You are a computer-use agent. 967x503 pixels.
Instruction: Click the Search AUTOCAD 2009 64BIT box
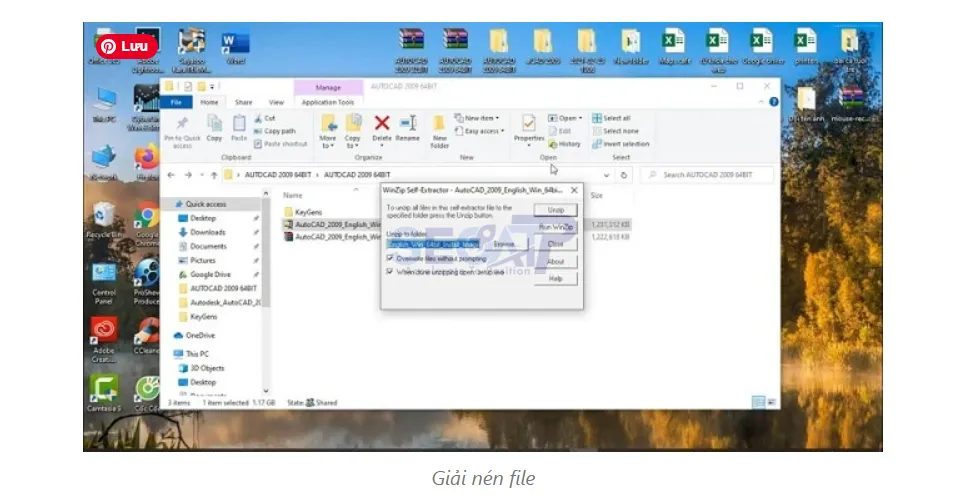click(x=705, y=175)
